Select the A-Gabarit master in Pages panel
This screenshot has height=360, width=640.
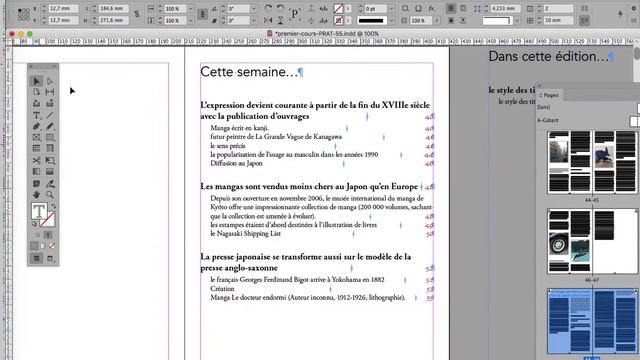pos(548,120)
